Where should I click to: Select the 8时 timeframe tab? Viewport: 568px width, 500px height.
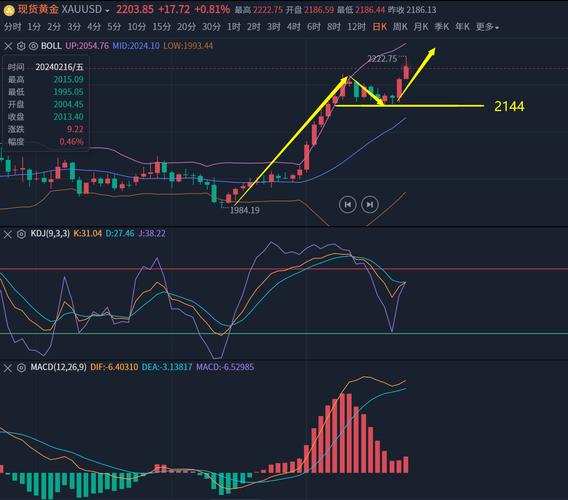pyautogui.click(x=334, y=27)
